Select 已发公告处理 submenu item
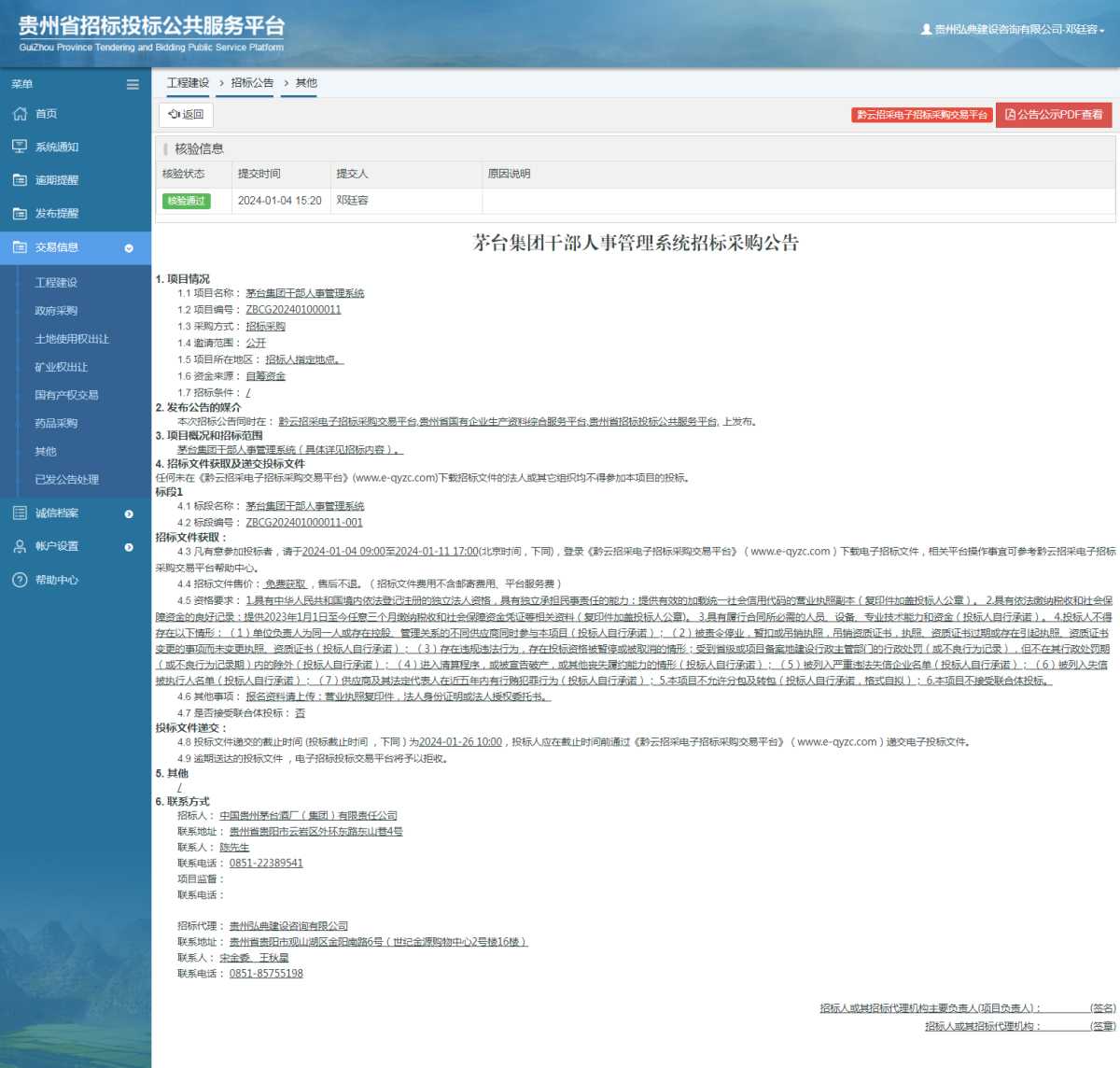1120x1068 pixels. (66, 479)
